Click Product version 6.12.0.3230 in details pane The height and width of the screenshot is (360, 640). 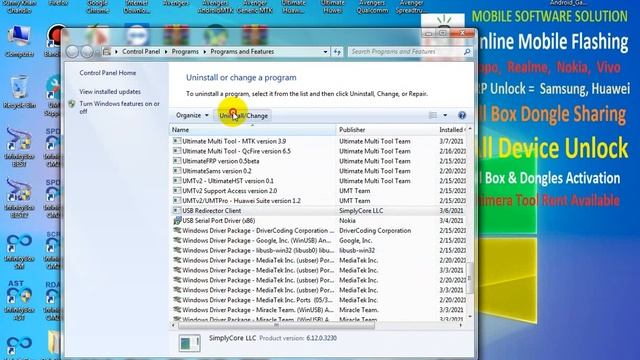[x=298, y=338]
